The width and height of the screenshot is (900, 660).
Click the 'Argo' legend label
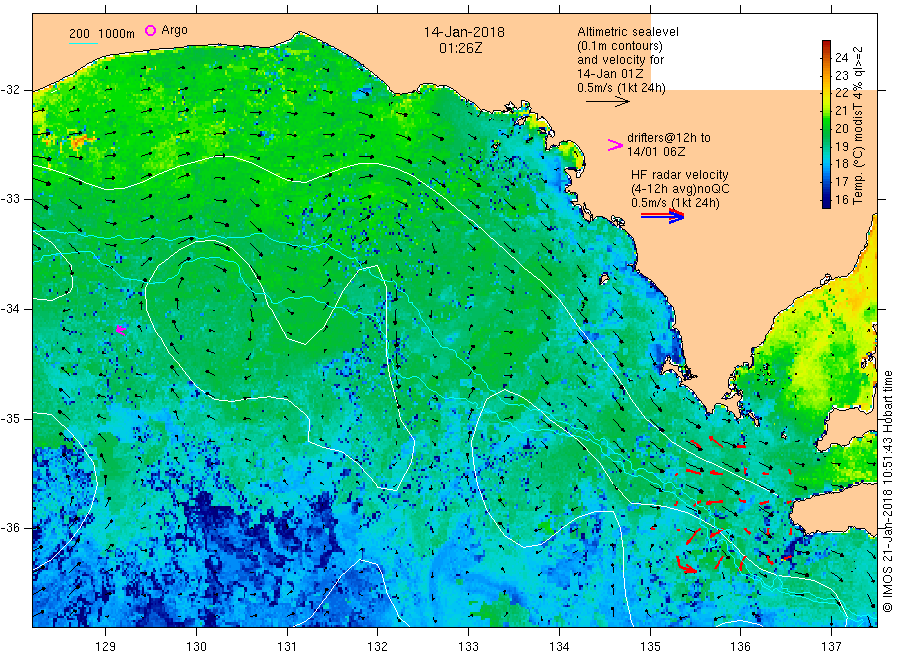(x=174, y=30)
